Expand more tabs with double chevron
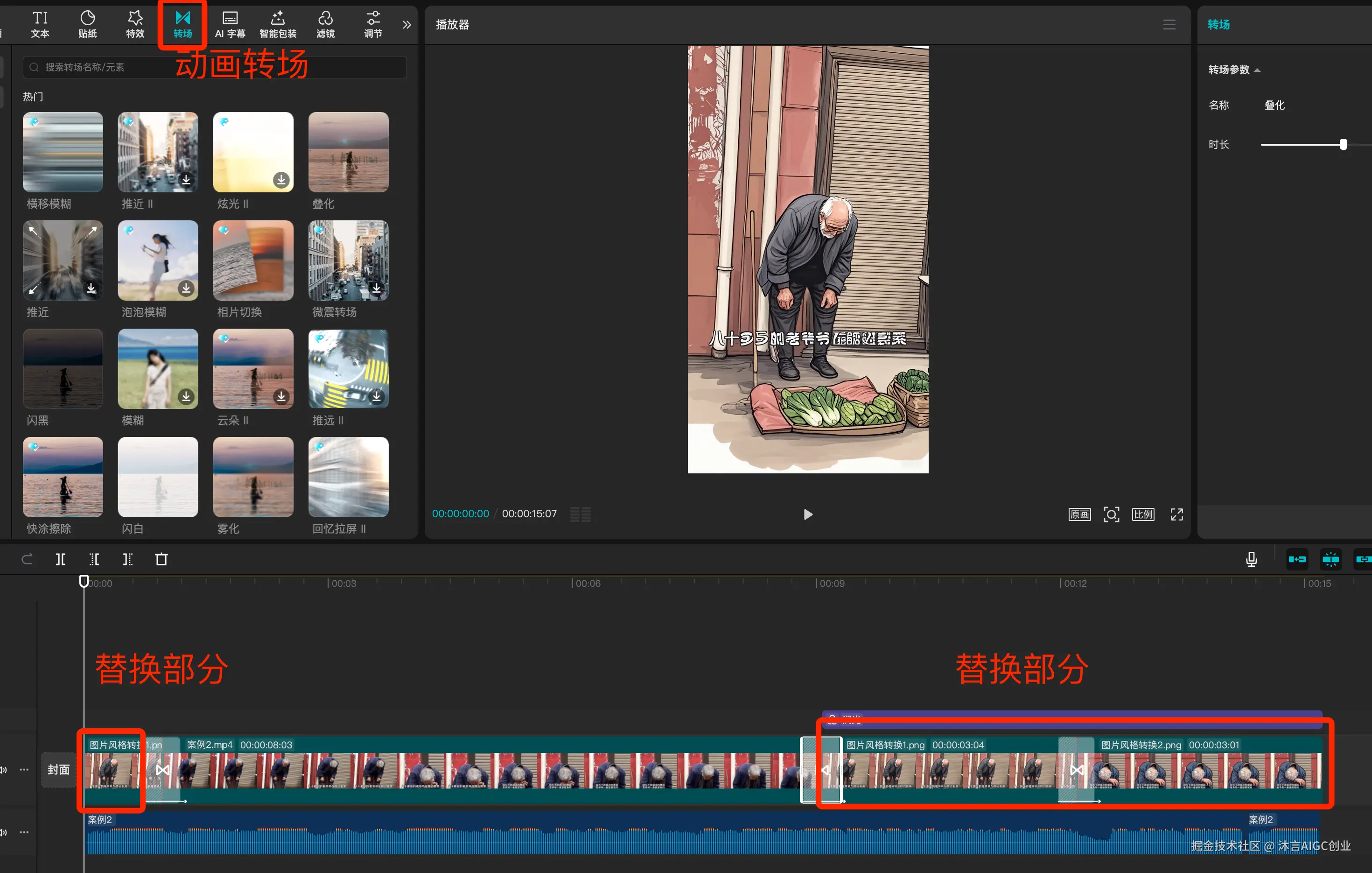1372x873 pixels. pos(406,24)
